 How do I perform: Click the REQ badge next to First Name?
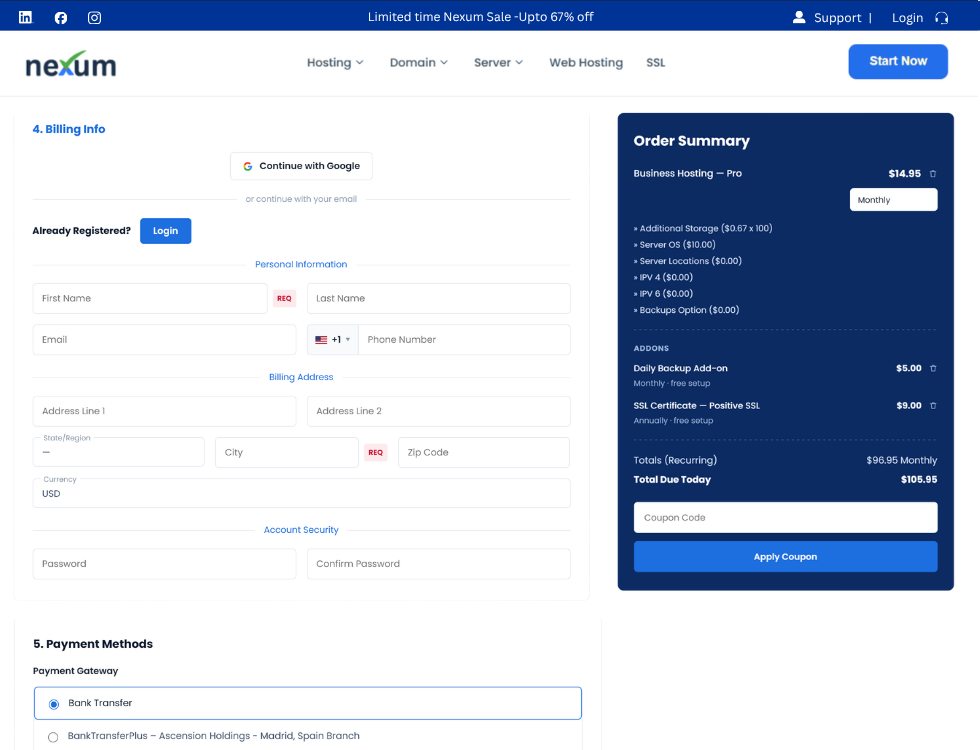point(284,298)
